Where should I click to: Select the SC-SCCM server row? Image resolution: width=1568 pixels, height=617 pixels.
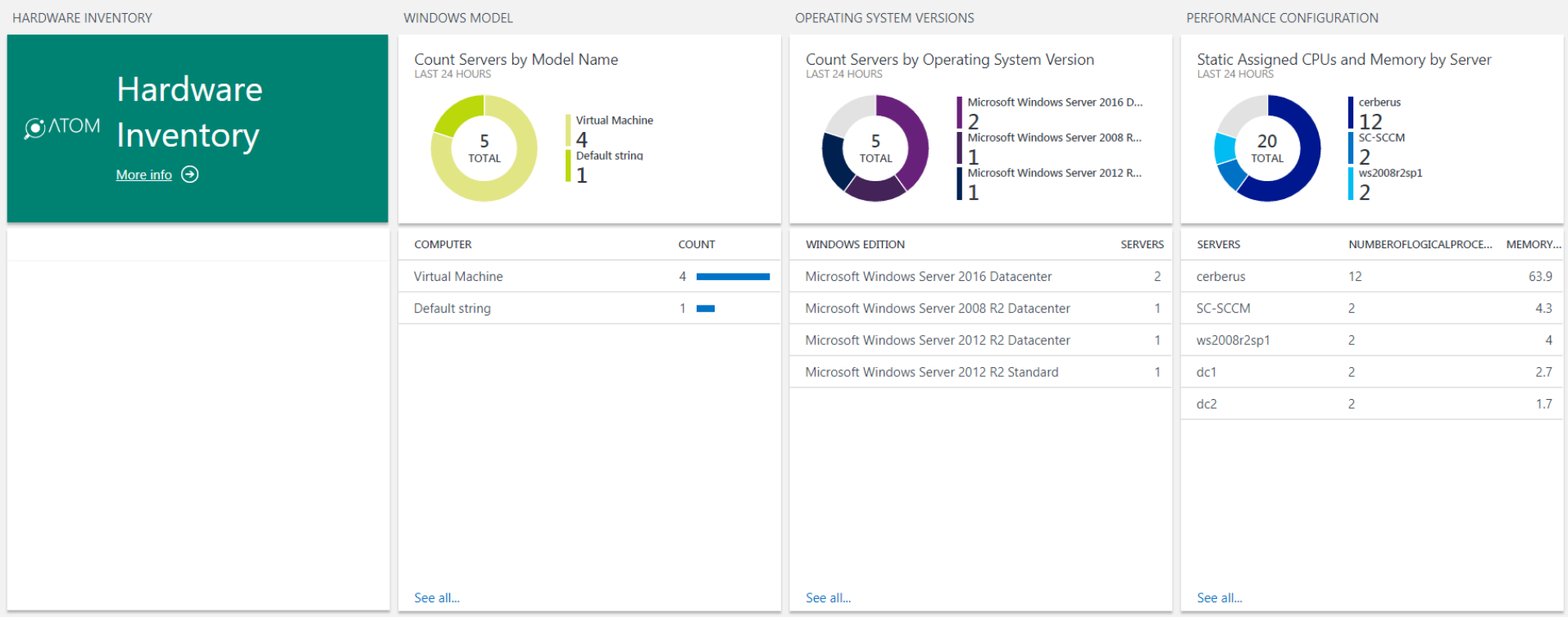coord(1372,309)
